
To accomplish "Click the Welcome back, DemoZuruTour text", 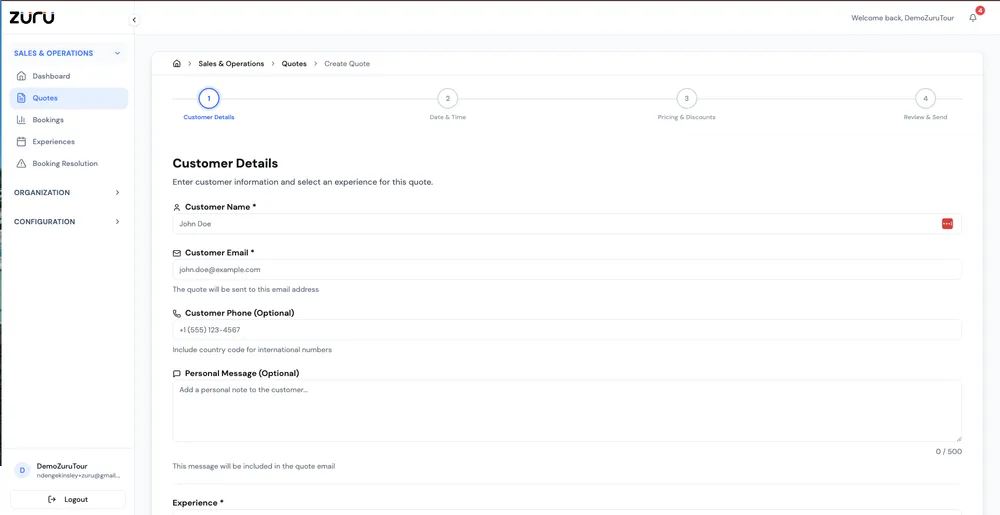I will pyautogui.click(x=902, y=18).
